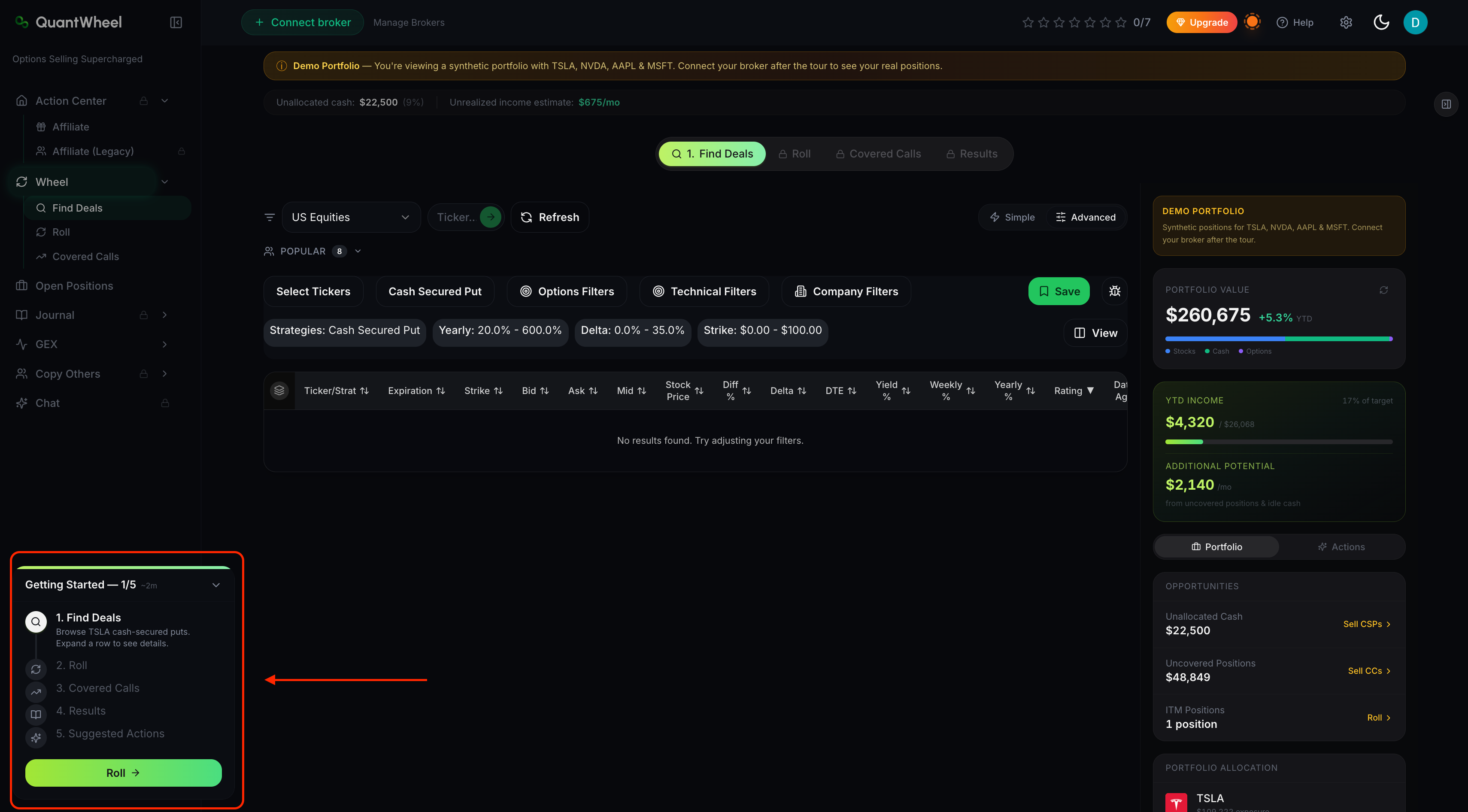Expand the GEX submenu
The width and height of the screenshot is (1468, 812).
click(x=165, y=344)
